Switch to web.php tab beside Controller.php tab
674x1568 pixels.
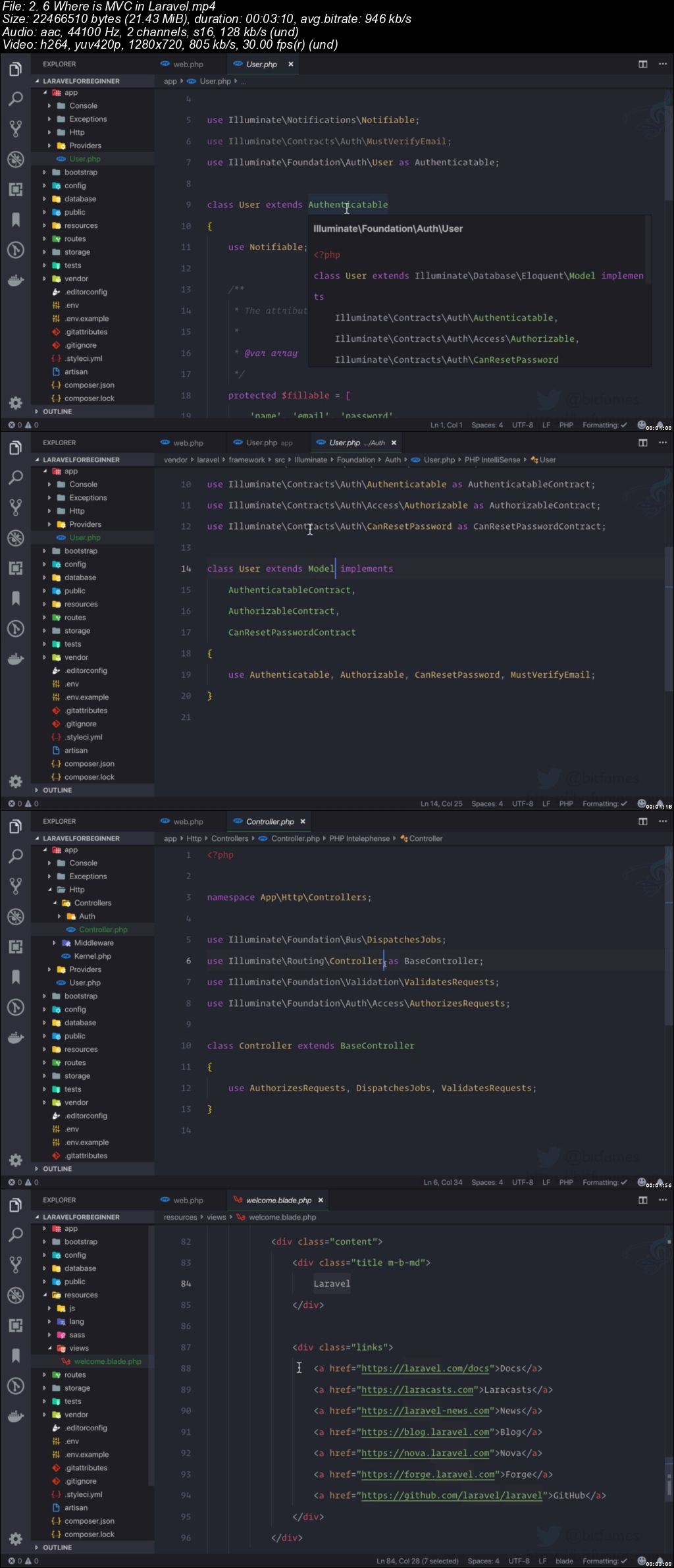[x=182, y=821]
